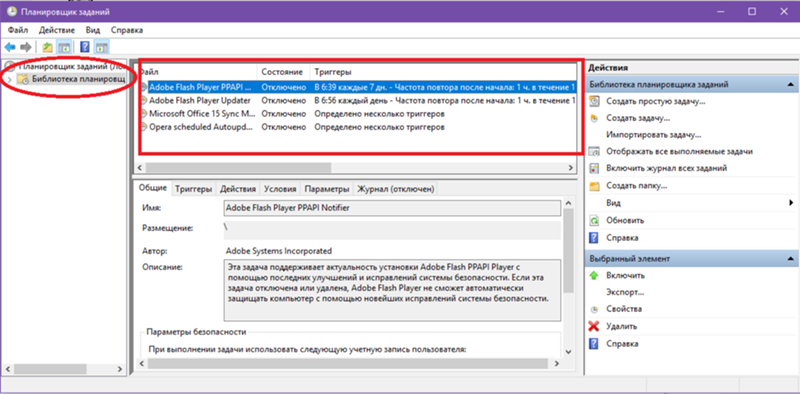Click Создать задачу... action
The image size is (800, 394).
(x=638, y=118)
